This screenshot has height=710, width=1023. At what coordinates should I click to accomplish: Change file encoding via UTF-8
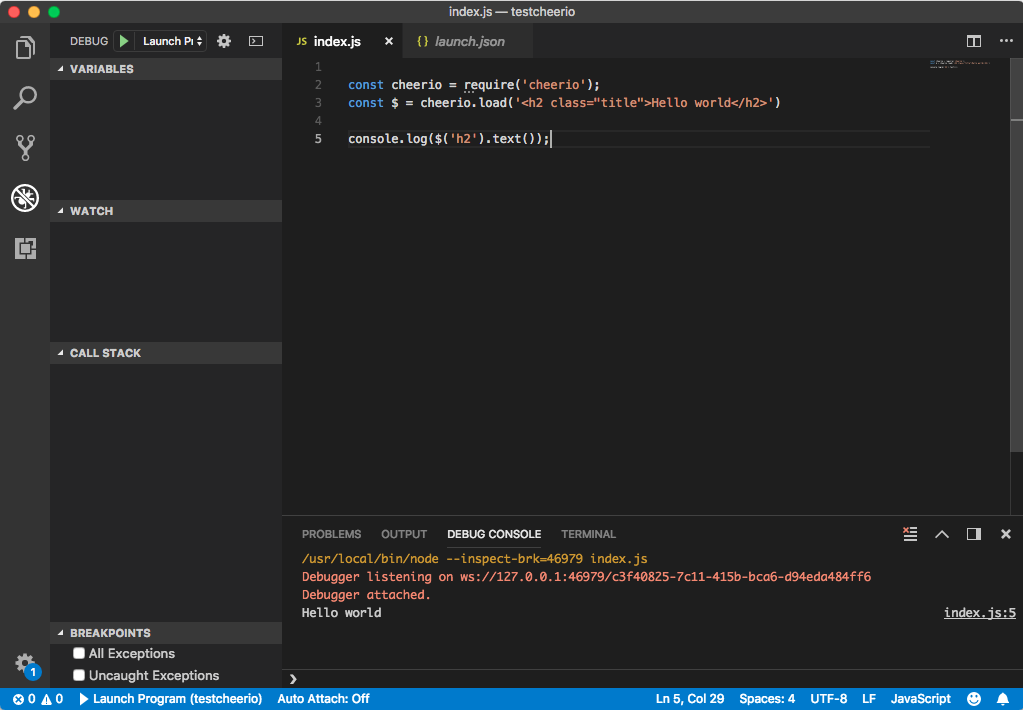[829, 699]
